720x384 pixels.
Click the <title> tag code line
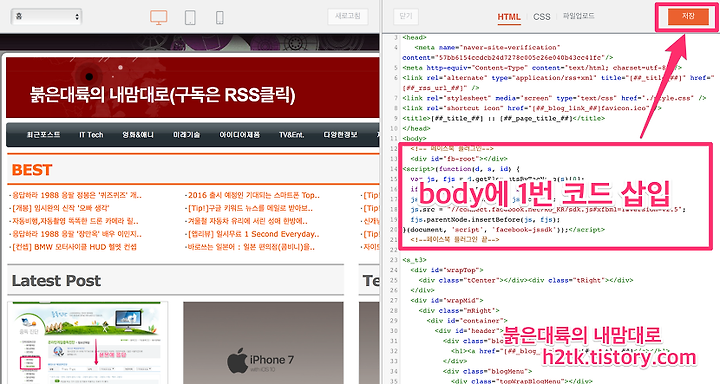pyautogui.click(x=504, y=118)
